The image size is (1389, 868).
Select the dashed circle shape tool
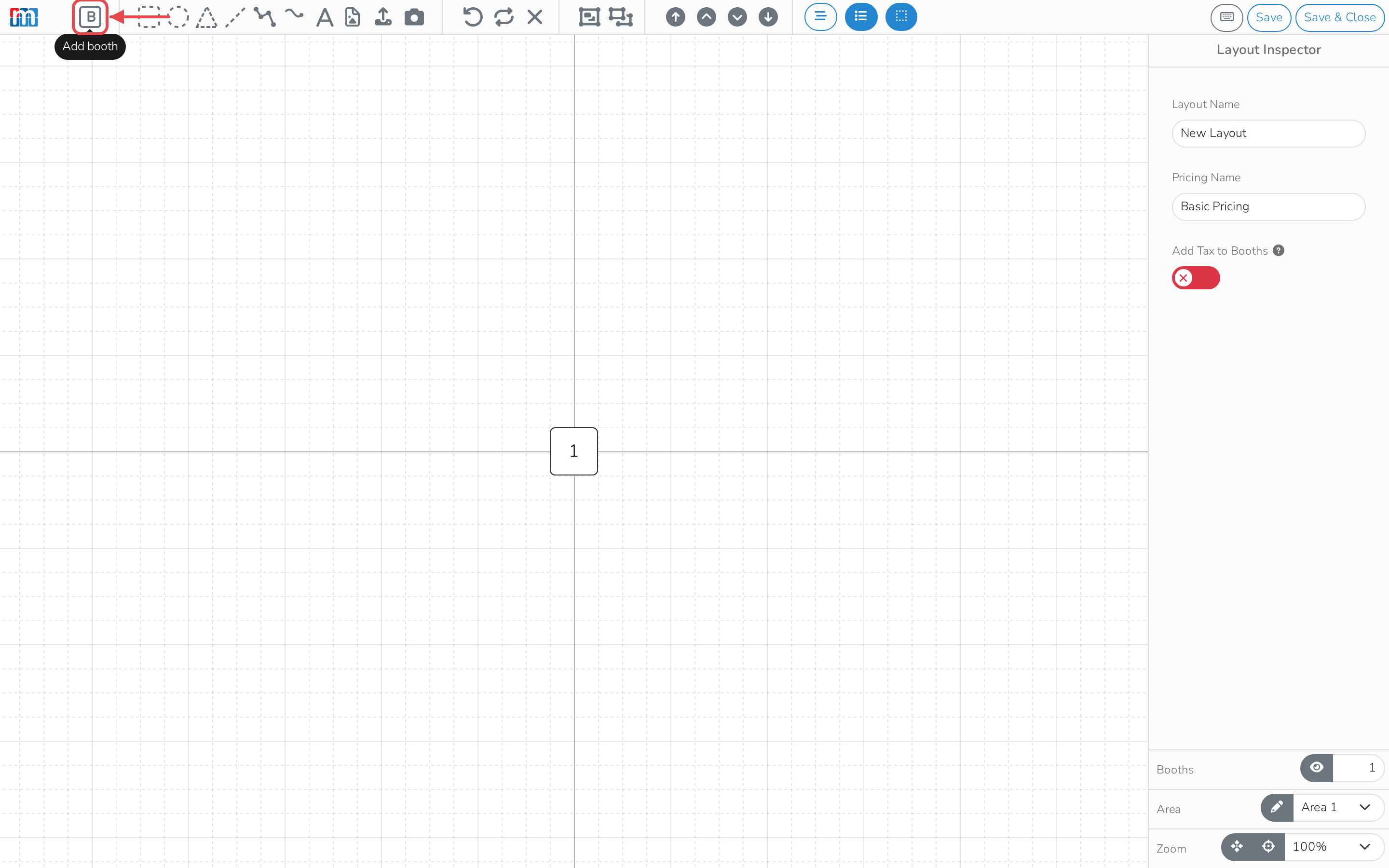coord(178,17)
